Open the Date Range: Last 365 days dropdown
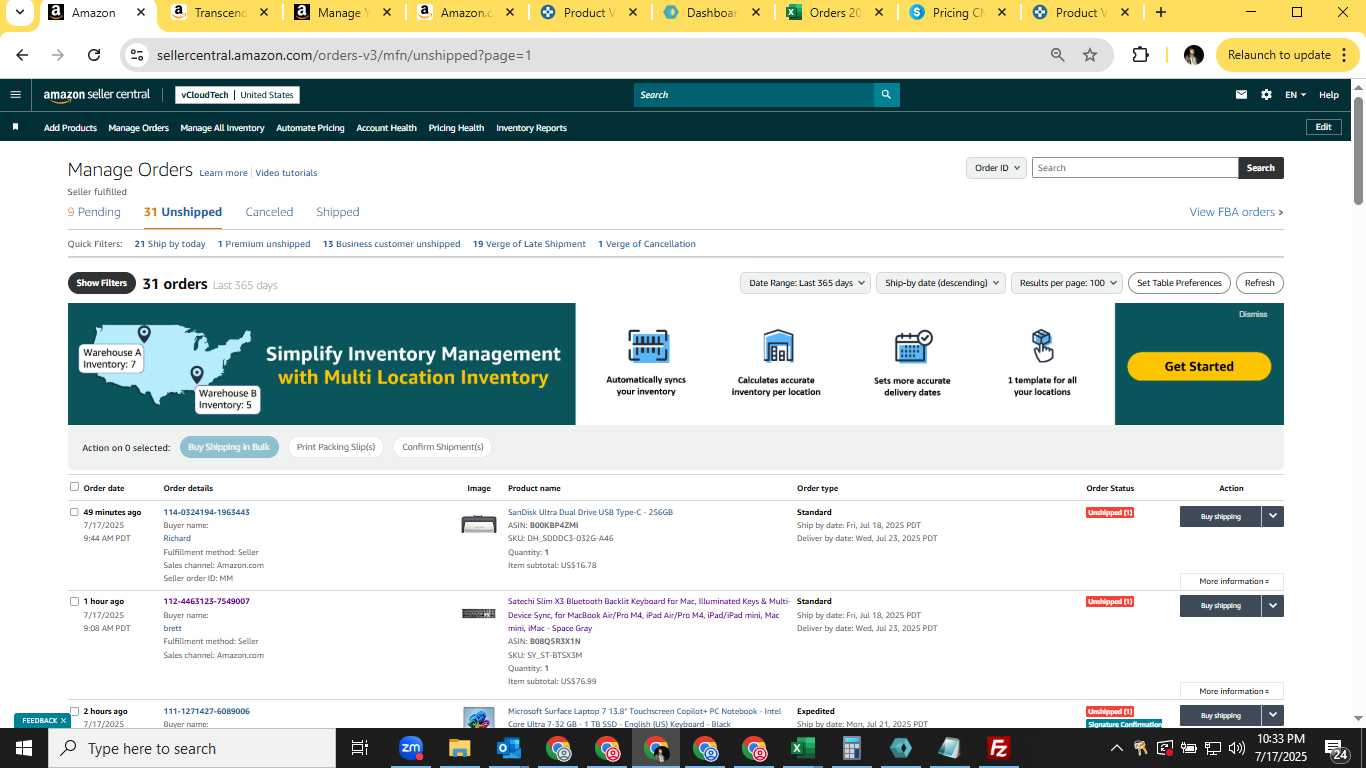1366x768 pixels. click(x=805, y=283)
